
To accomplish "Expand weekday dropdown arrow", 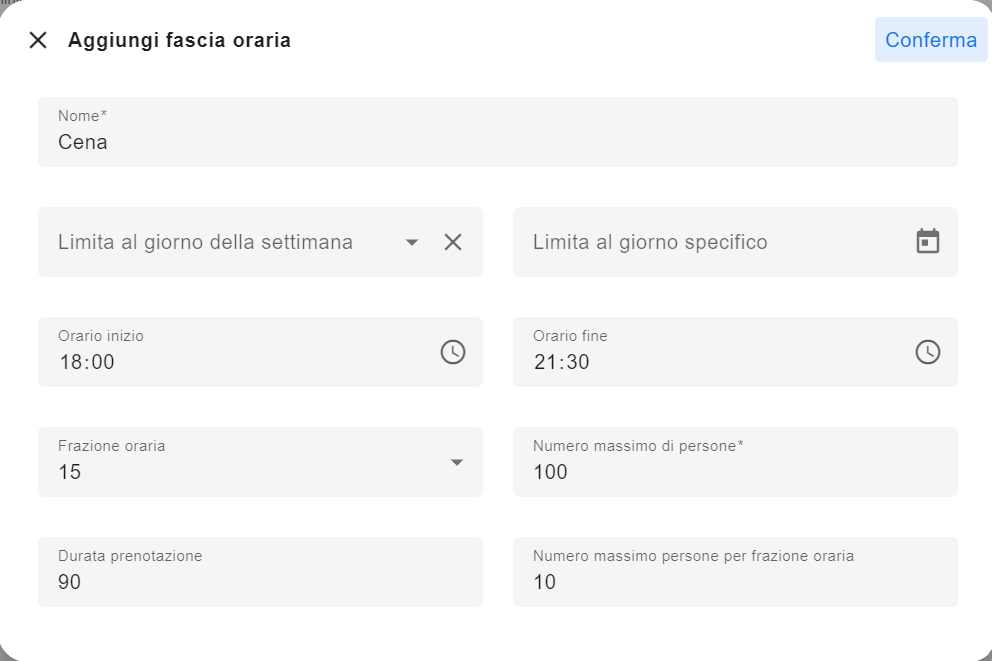I will coord(412,242).
